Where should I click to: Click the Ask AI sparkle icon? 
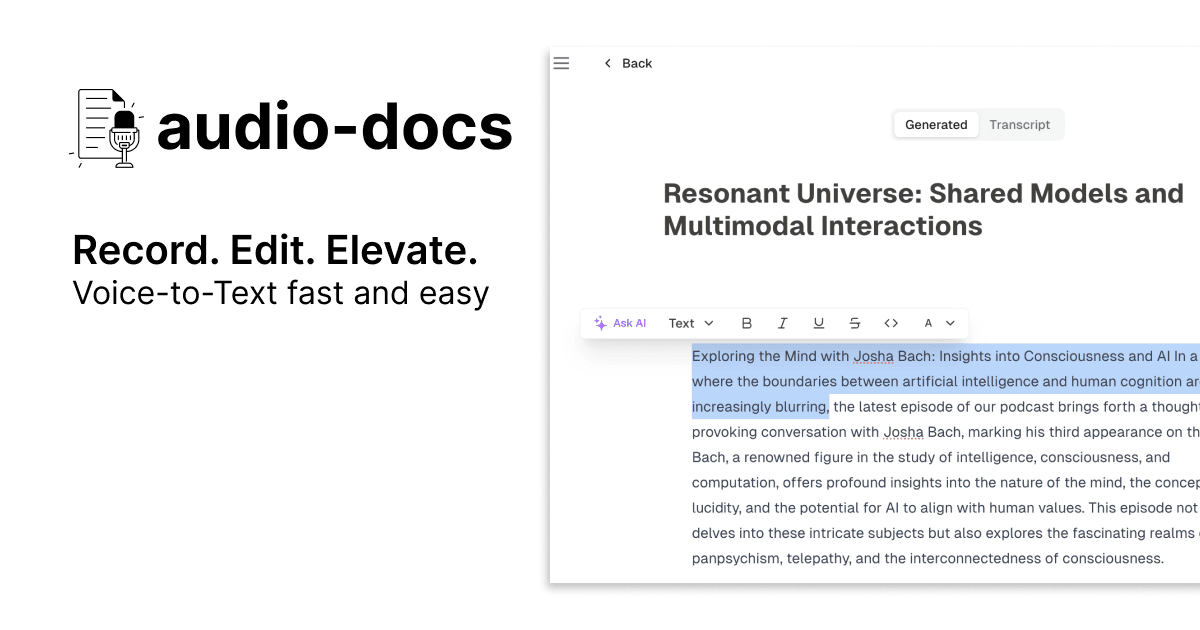[600, 323]
